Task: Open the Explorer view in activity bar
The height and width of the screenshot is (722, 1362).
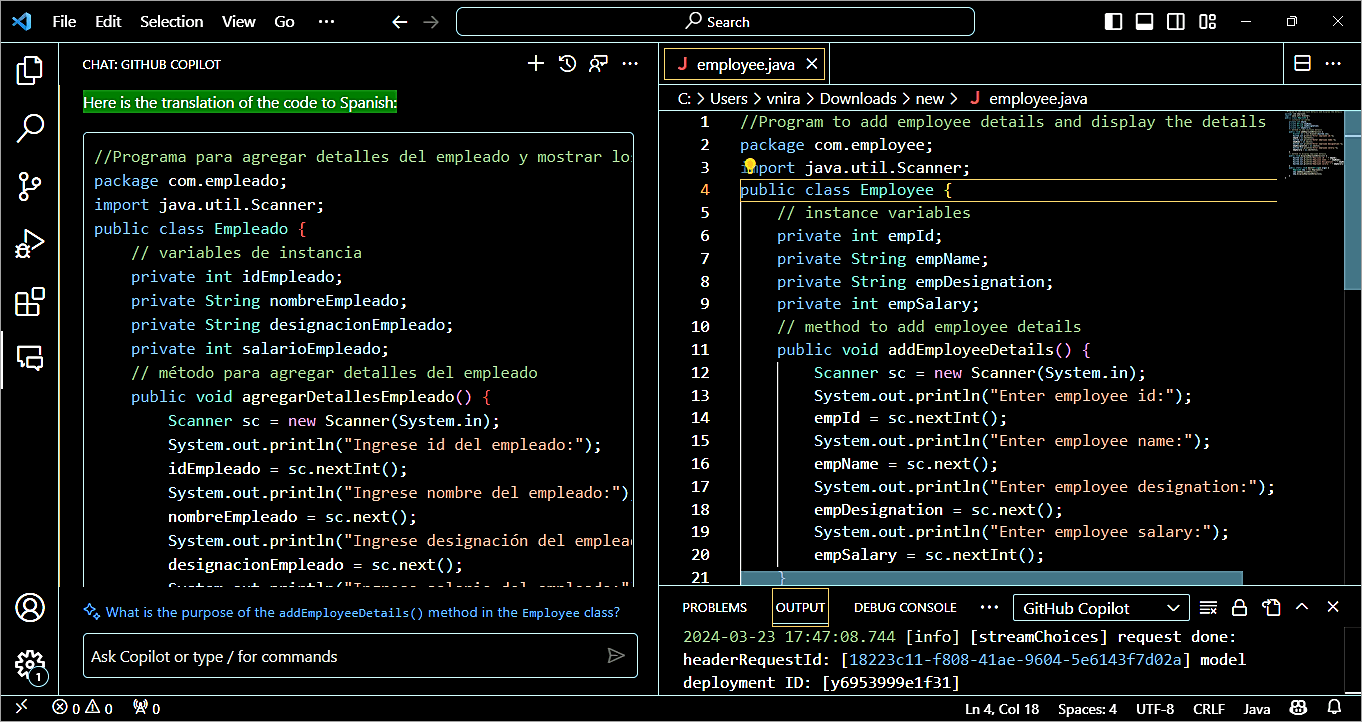Action: point(30,70)
